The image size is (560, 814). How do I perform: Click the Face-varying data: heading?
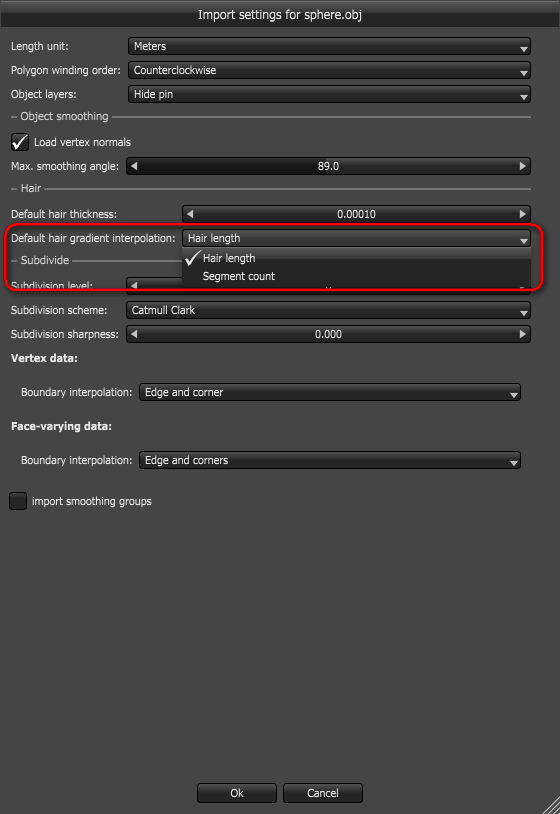click(61, 426)
